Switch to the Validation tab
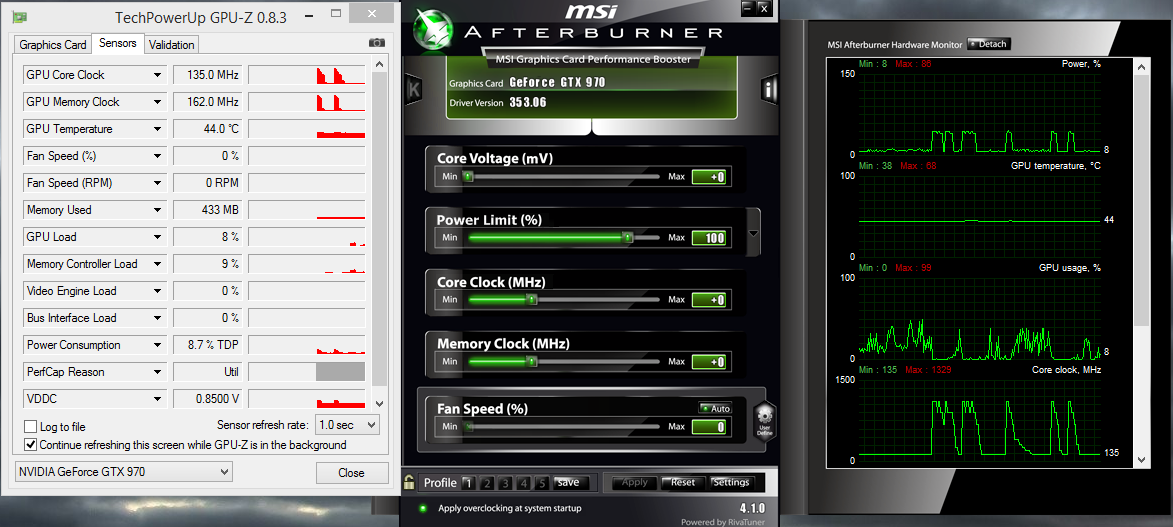 (x=171, y=45)
